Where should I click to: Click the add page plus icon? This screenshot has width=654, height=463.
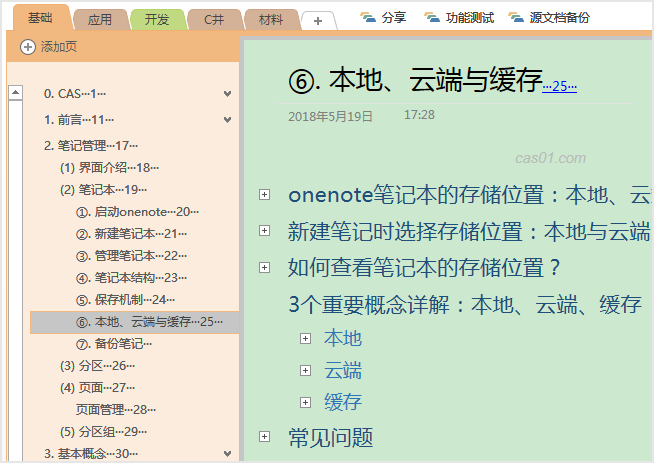tap(28, 47)
